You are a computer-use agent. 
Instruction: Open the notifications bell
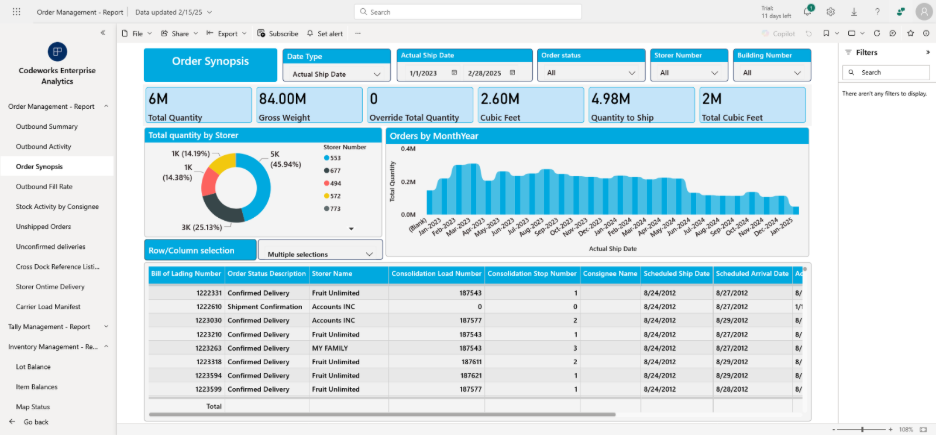tap(808, 11)
